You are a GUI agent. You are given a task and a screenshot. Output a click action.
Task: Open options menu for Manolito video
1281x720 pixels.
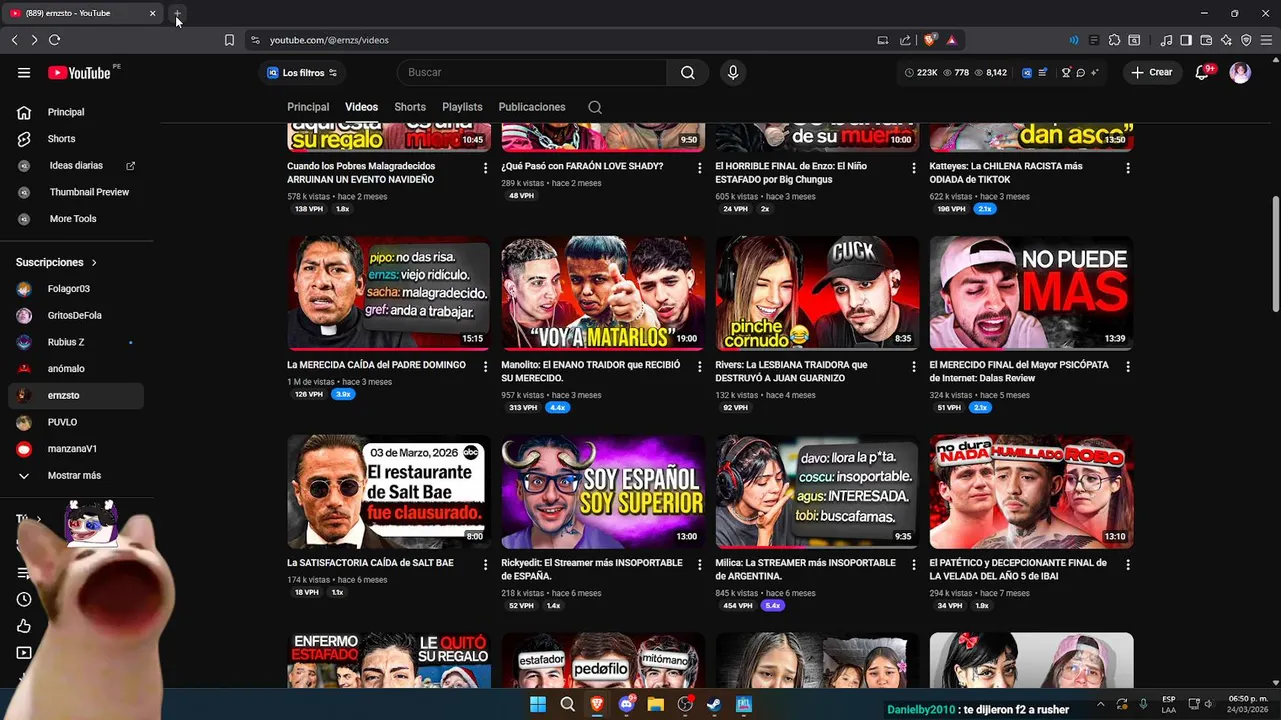pos(699,367)
